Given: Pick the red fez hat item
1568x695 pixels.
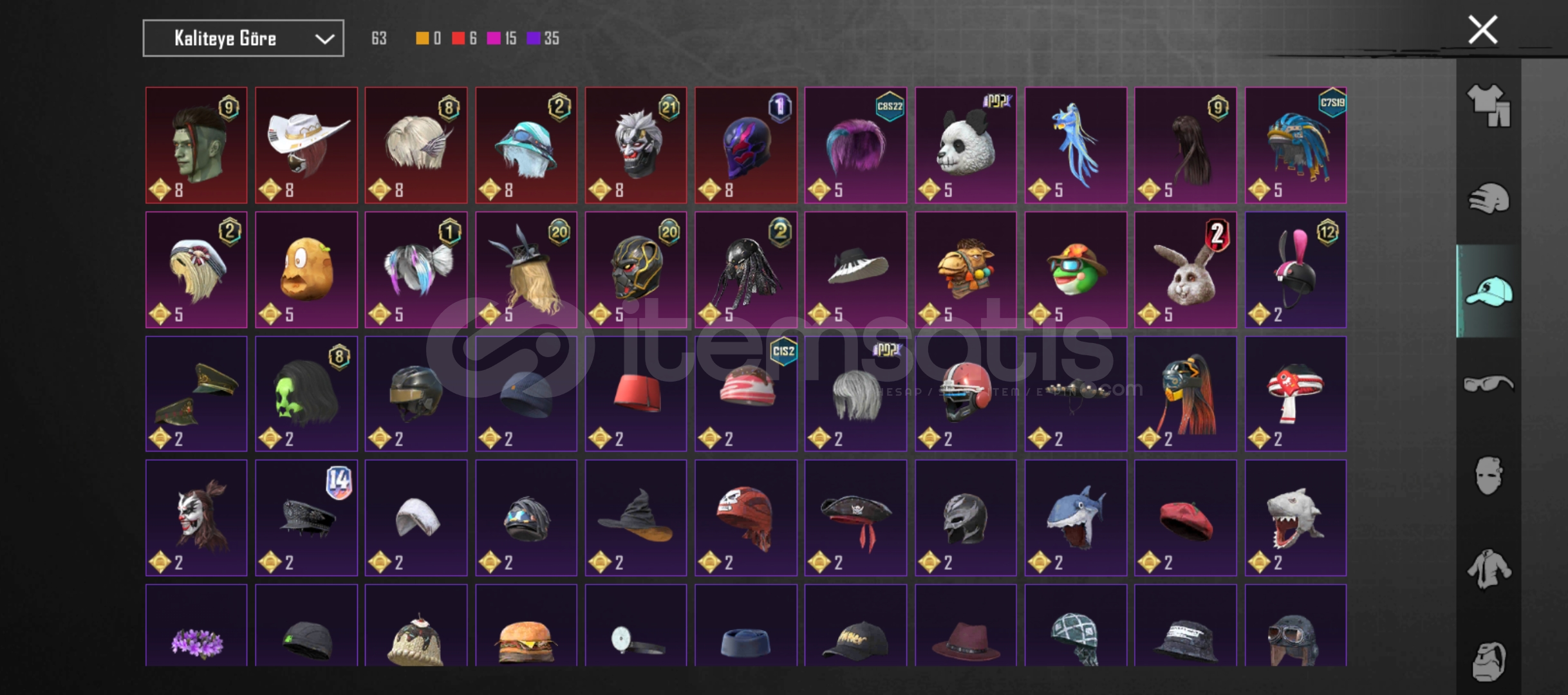Looking at the screenshot, I should [636, 393].
